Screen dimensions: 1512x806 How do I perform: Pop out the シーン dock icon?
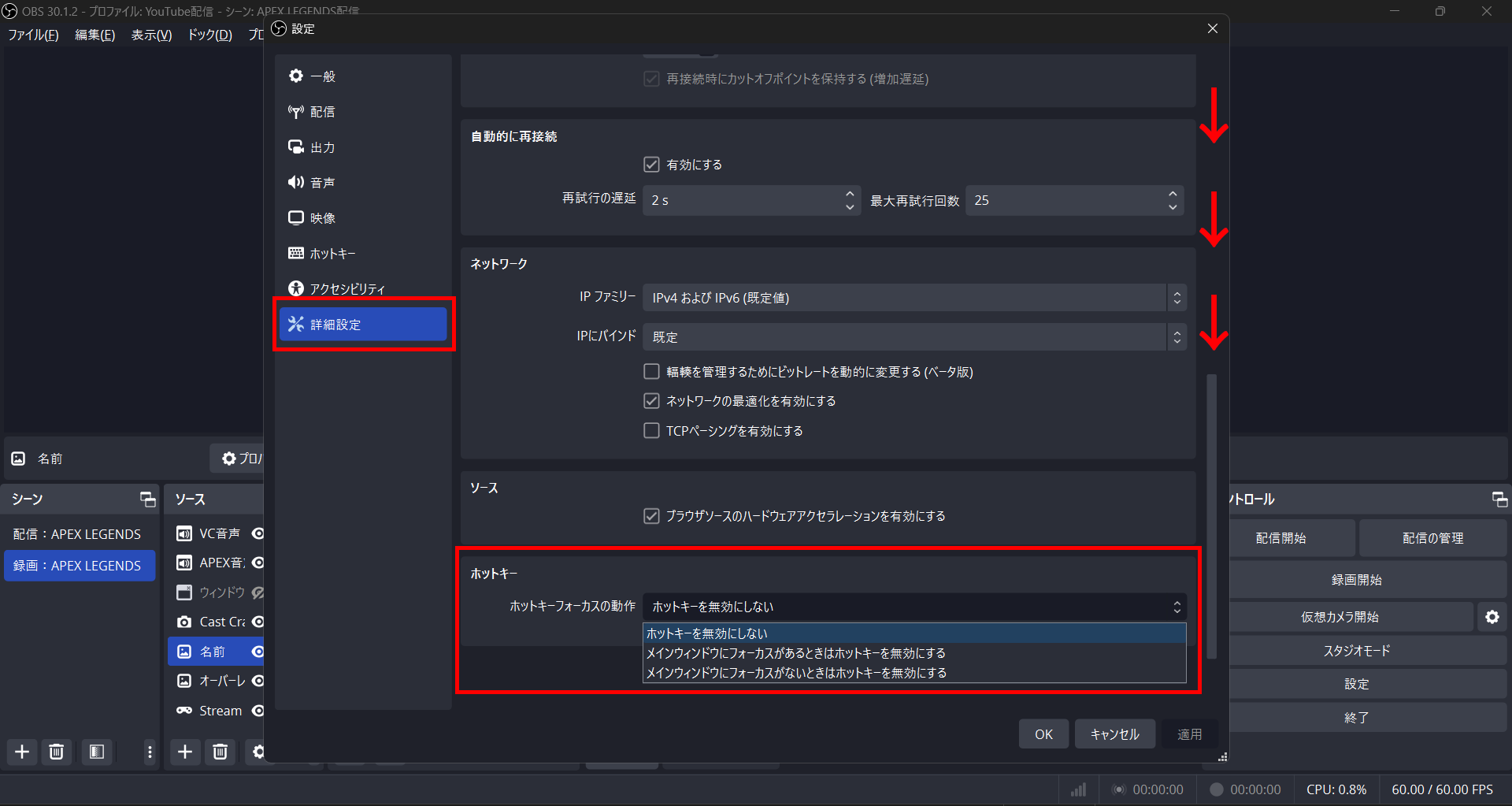click(x=147, y=499)
